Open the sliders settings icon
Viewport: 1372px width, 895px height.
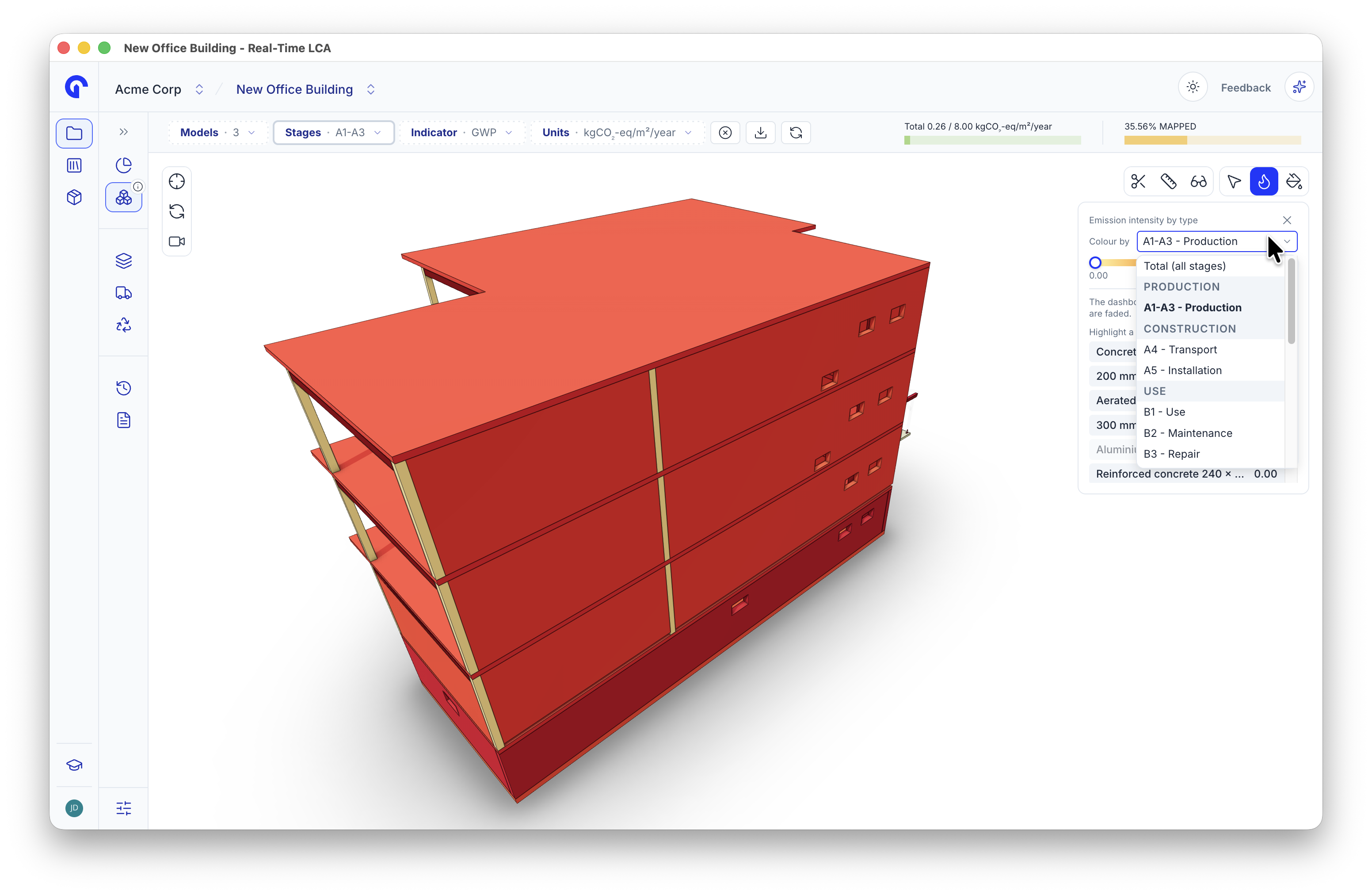click(x=123, y=808)
